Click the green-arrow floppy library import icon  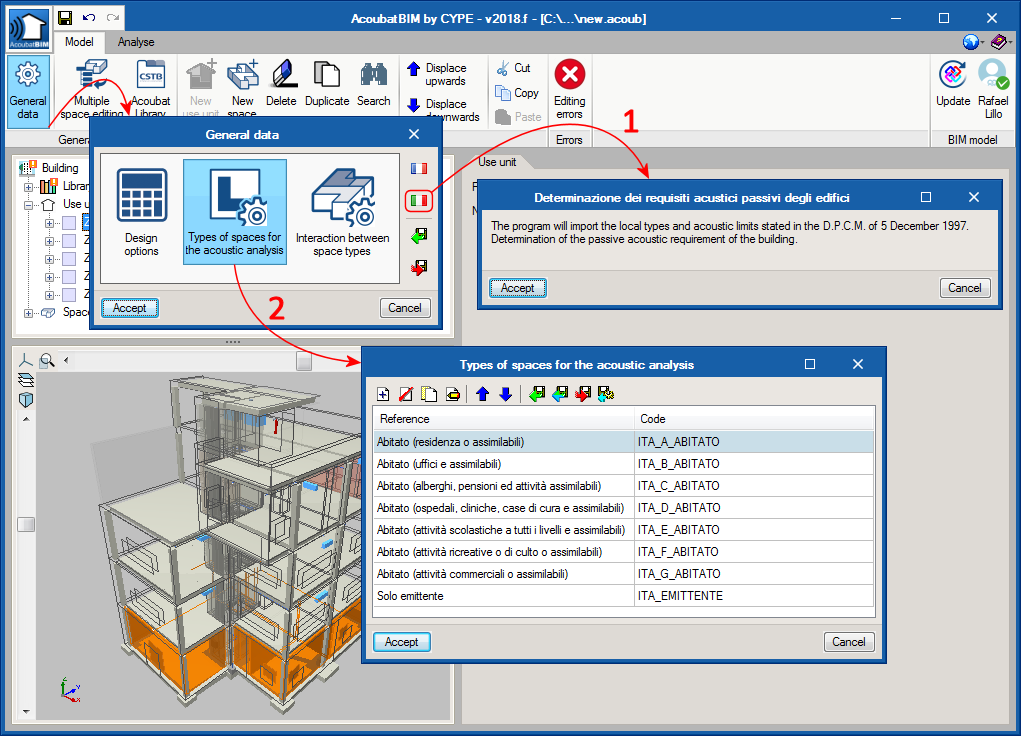(x=537, y=394)
